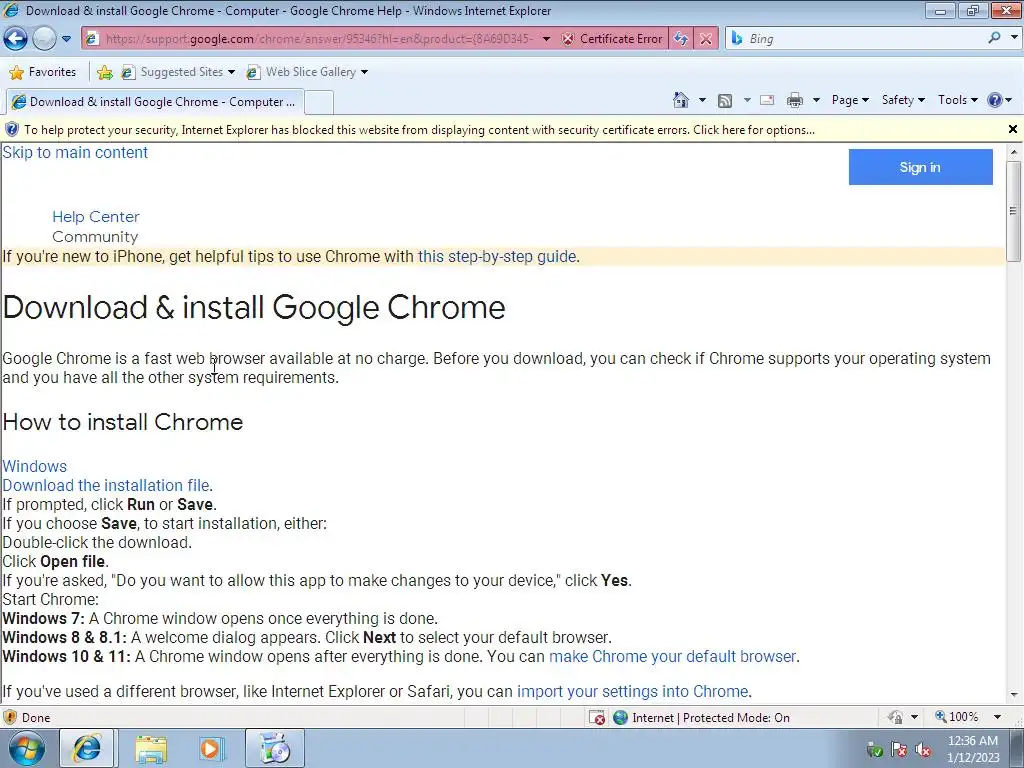Image resolution: width=1024 pixels, height=768 pixels.
Task: Open Windows Media Player from taskbar
Action: 211,748
